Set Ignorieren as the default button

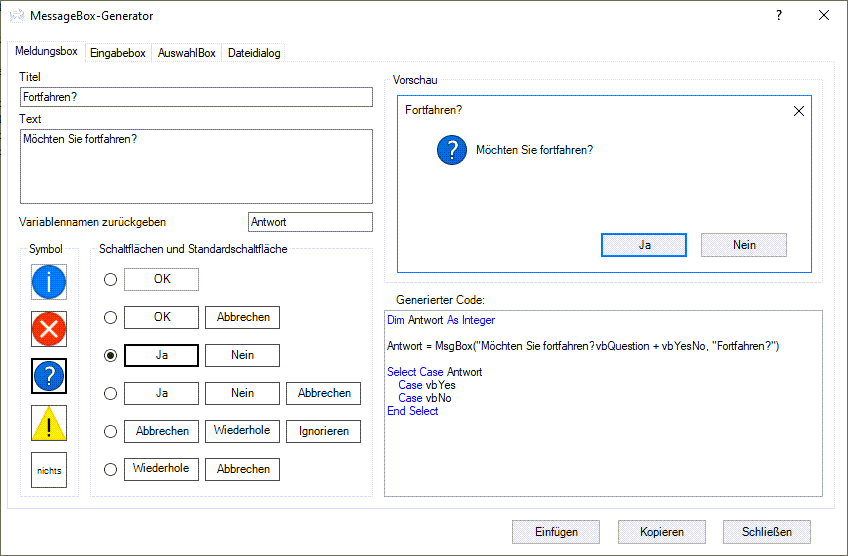(x=323, y=431)
